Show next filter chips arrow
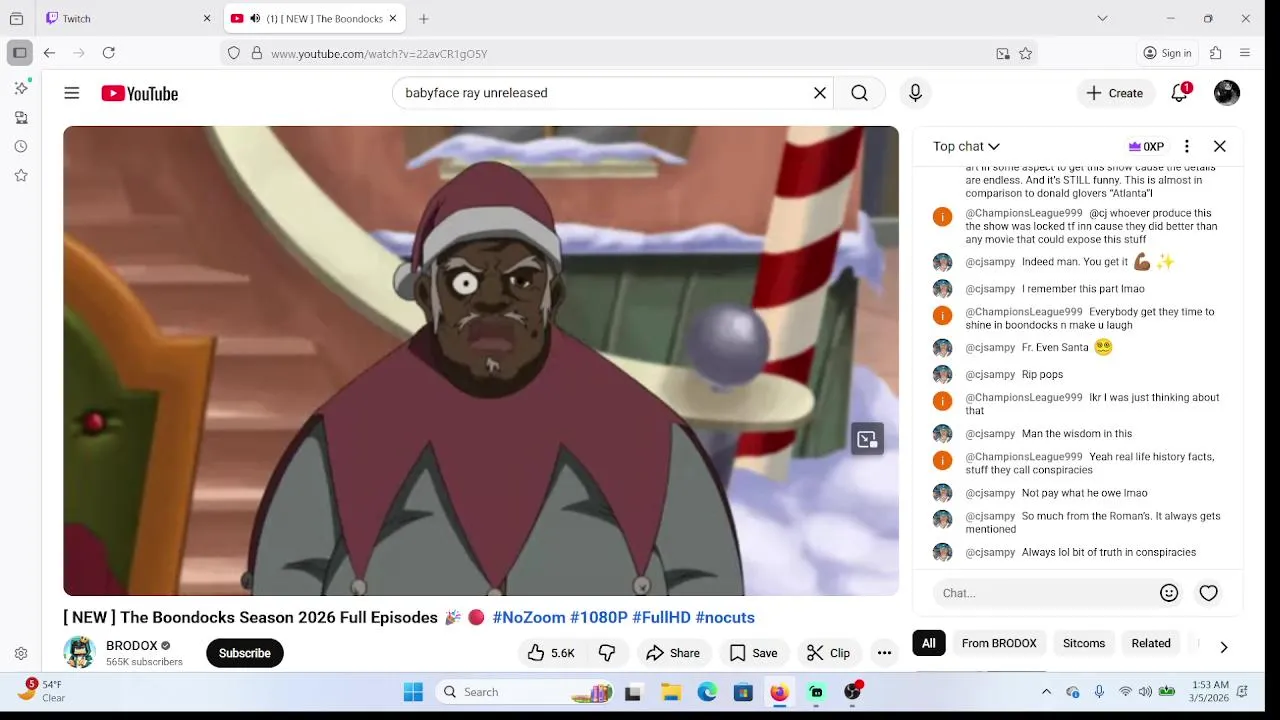1280x720 pixels. [x=1223, y=647]
